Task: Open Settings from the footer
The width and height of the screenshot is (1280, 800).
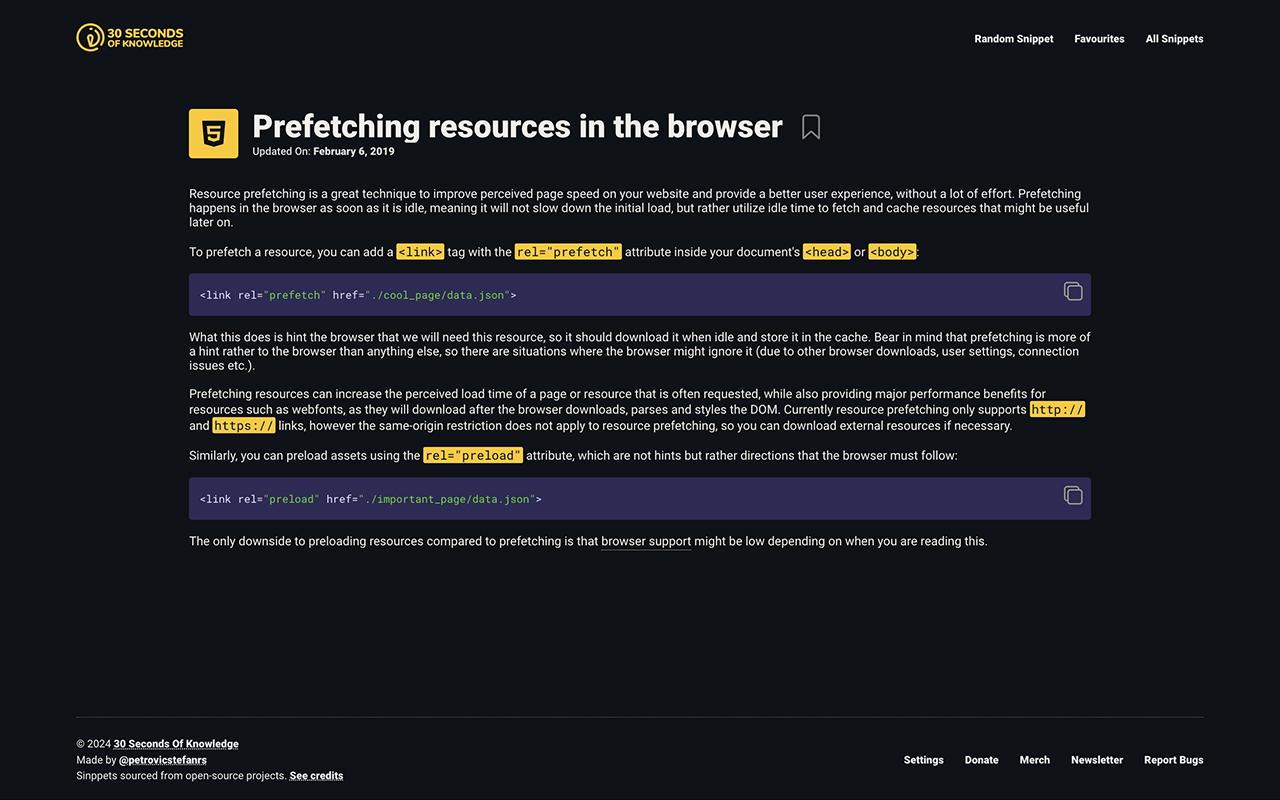Action: (923, 760)
